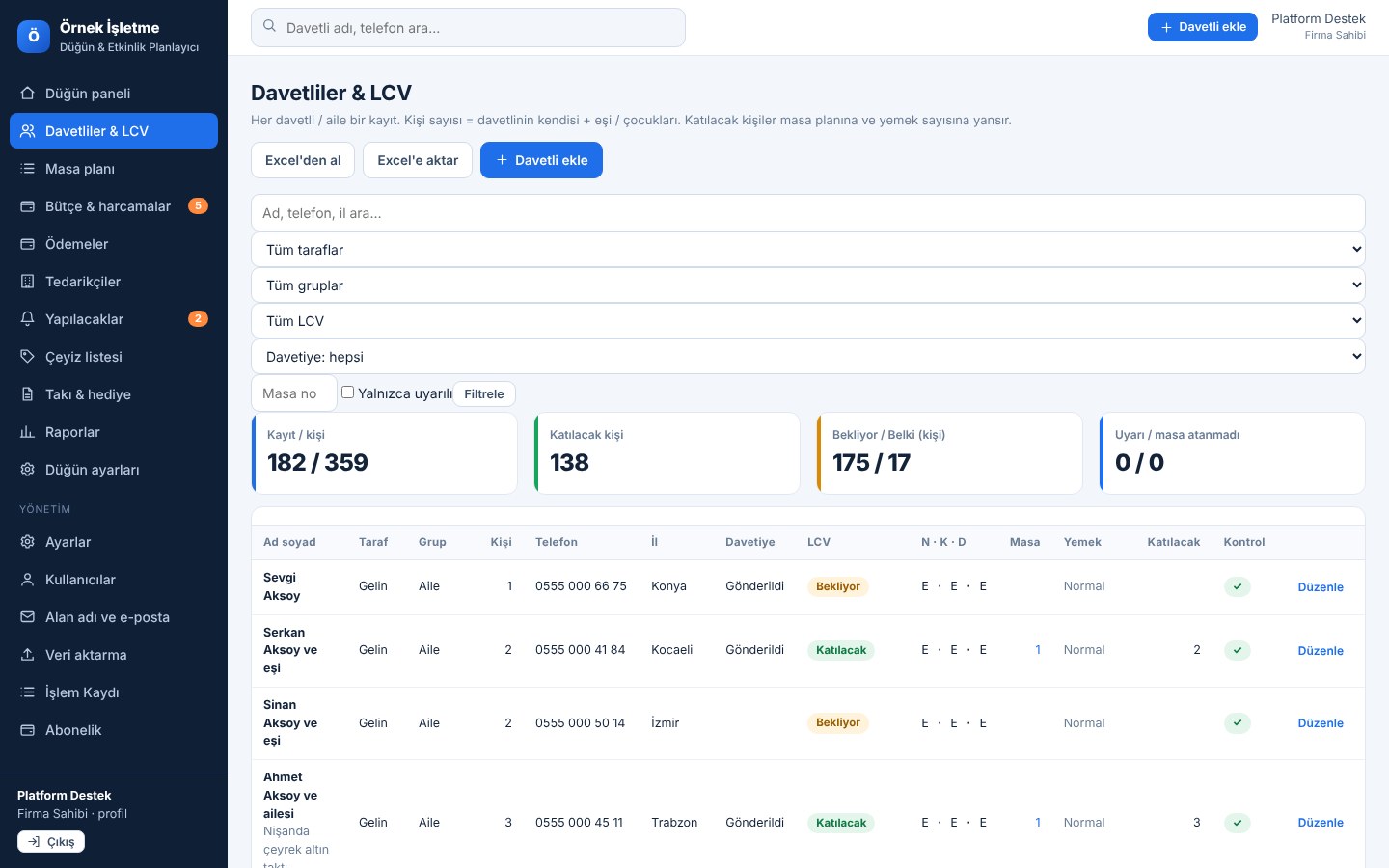Click Davetli ekle button below page title

pyautogui.click(x=541, y=160)
